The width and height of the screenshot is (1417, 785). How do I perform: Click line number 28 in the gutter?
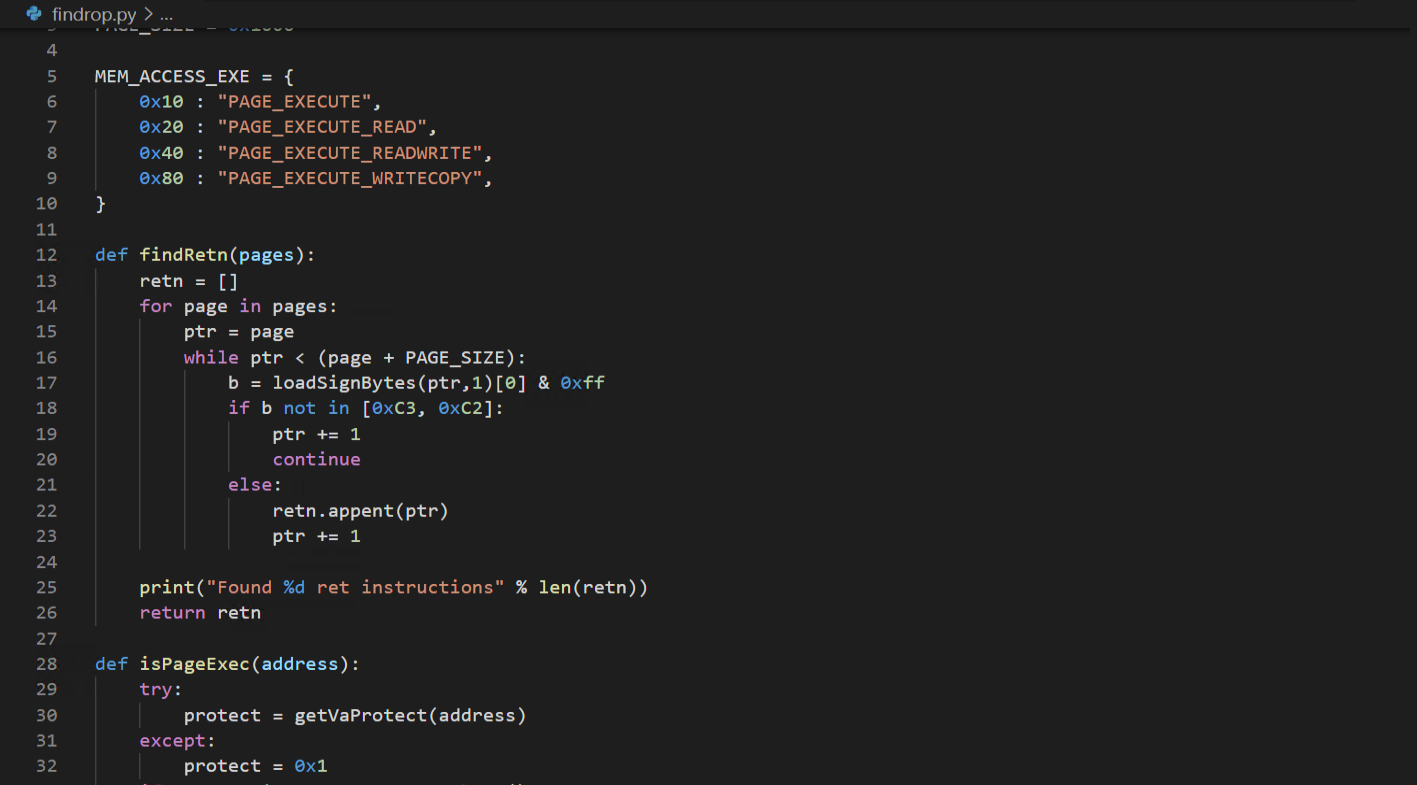46,664
